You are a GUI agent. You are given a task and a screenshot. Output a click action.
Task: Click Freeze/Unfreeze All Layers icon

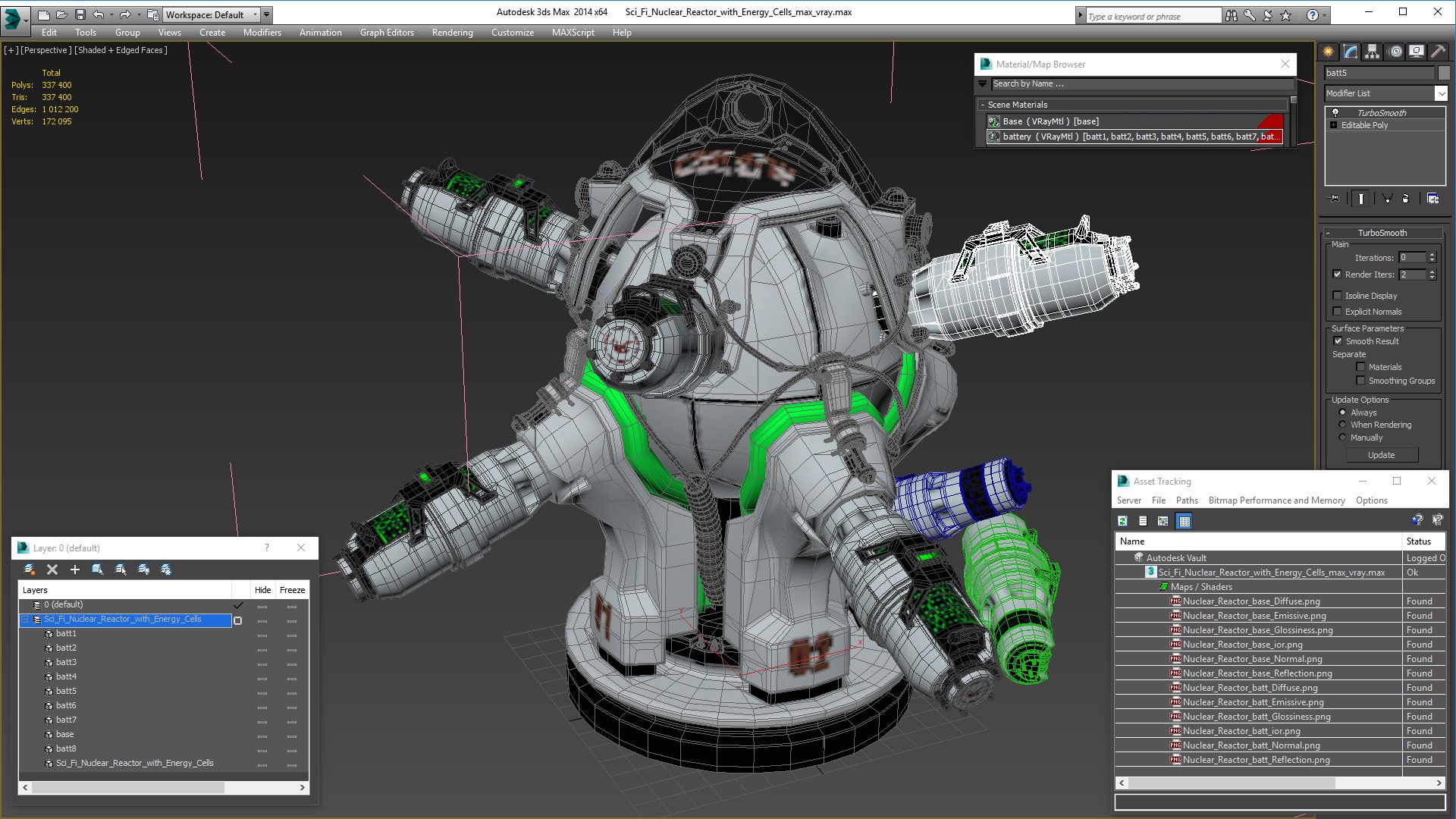[166, 570]
